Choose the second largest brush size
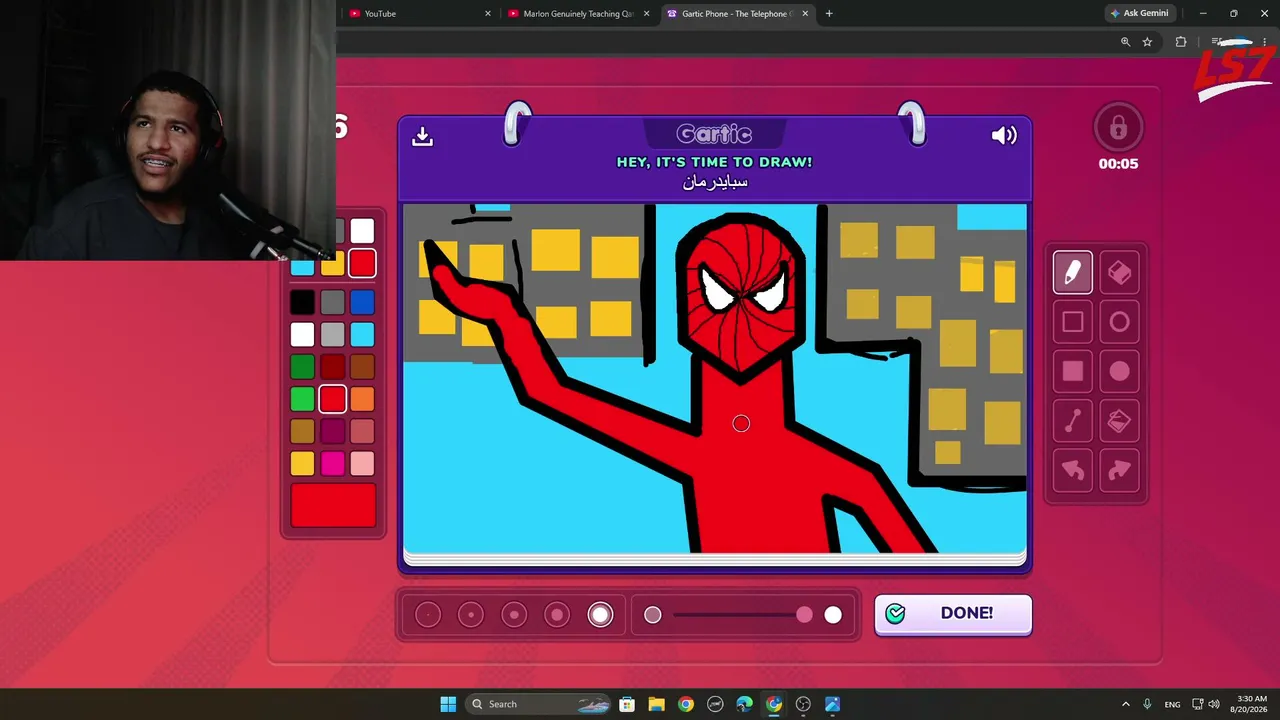This screenshot has width=1280, height=720. pyautogui.click(x=557, y=615)
